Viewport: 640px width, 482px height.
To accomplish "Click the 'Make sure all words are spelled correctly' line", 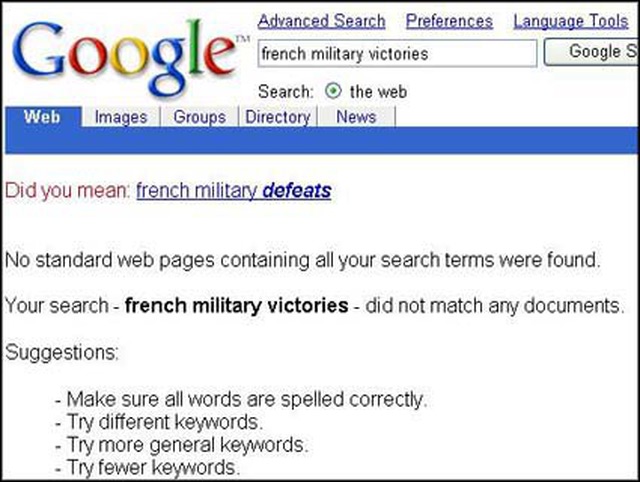I will (x=241, y=399).
